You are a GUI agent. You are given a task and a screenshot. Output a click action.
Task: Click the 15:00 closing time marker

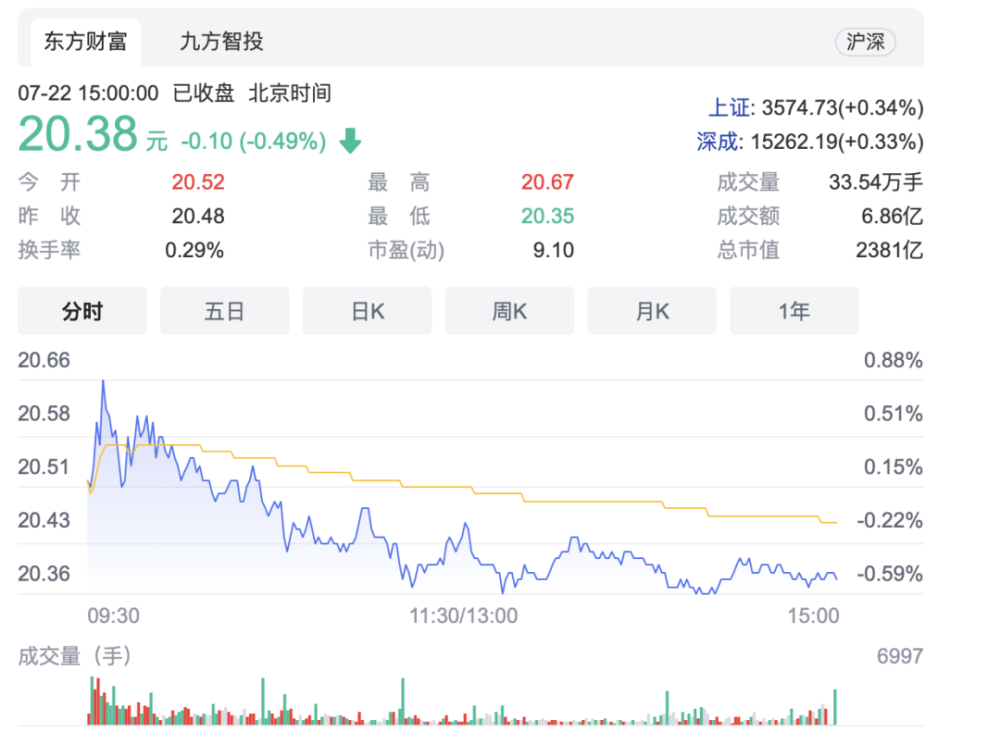coord(814,616)
